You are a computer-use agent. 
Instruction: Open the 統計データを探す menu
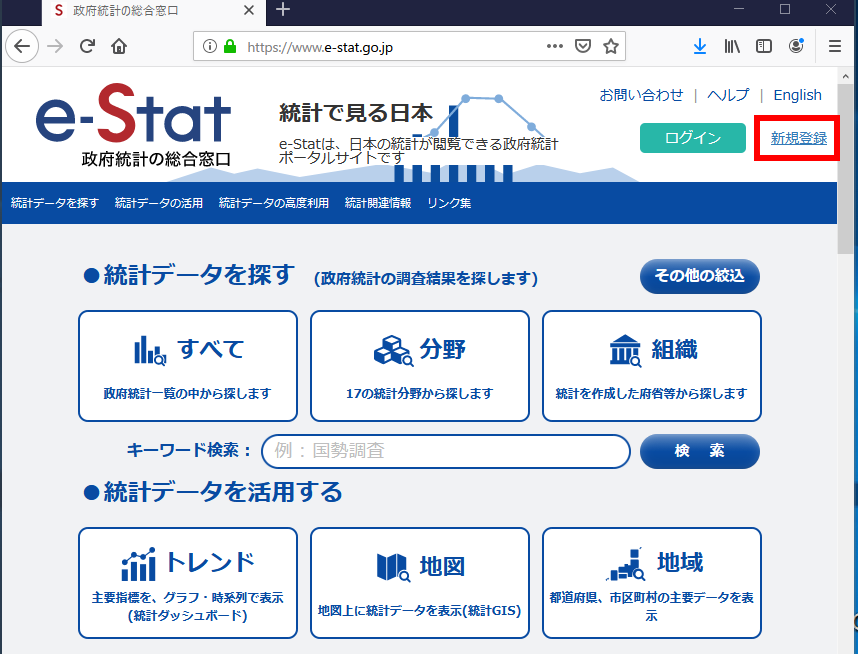(x=55, y=203)
